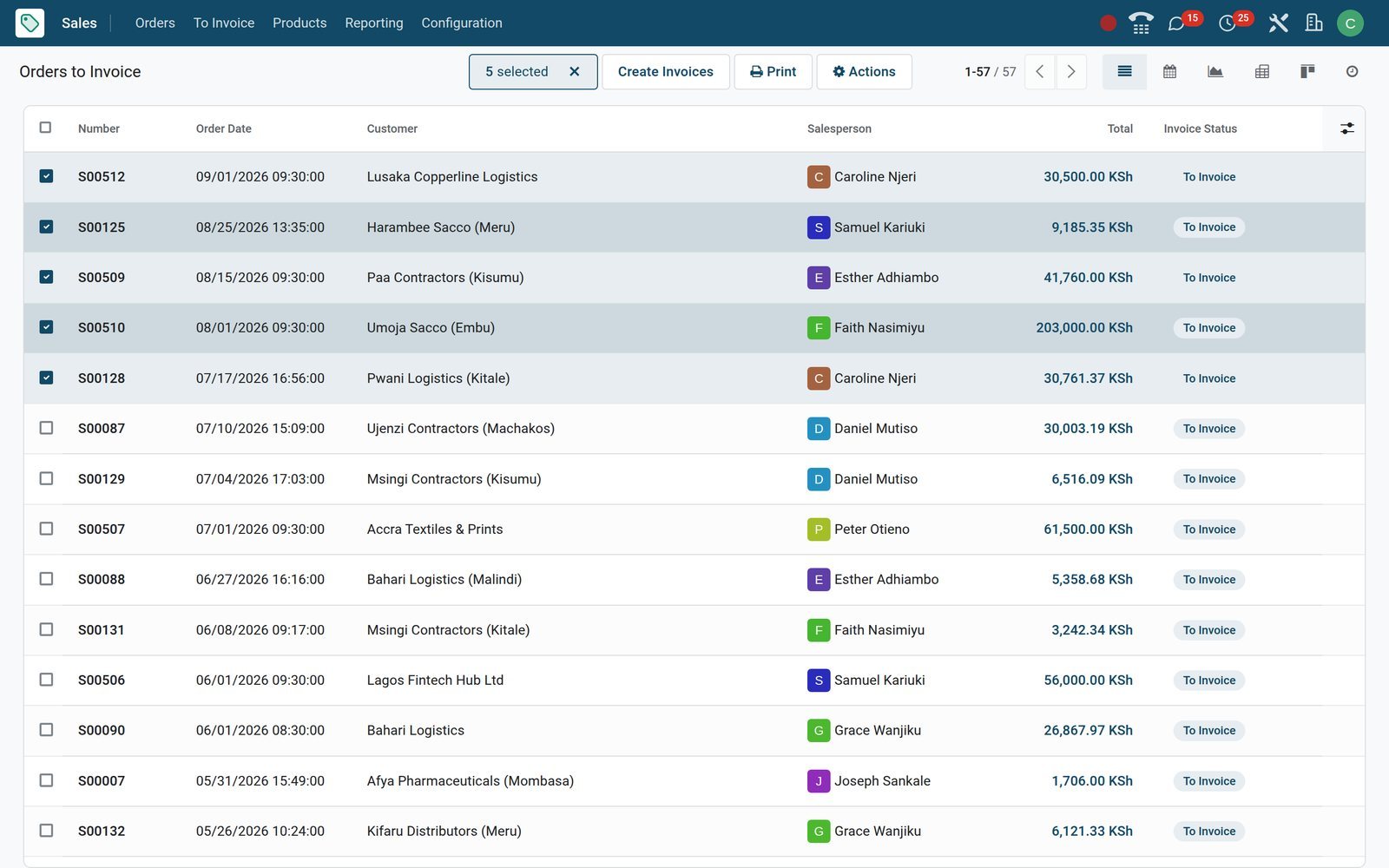1389x868 pixels.
Task: Open the Configuration menu
Action: [x=462, y=23]
